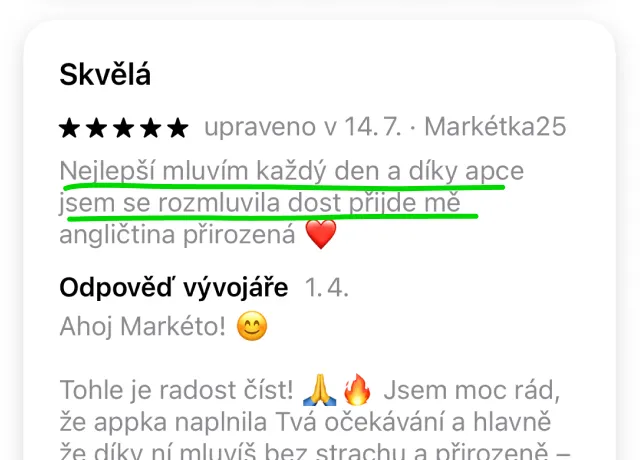Click the Odpověď vývojáře heading
Screen dimensions: 640x460
174,288
